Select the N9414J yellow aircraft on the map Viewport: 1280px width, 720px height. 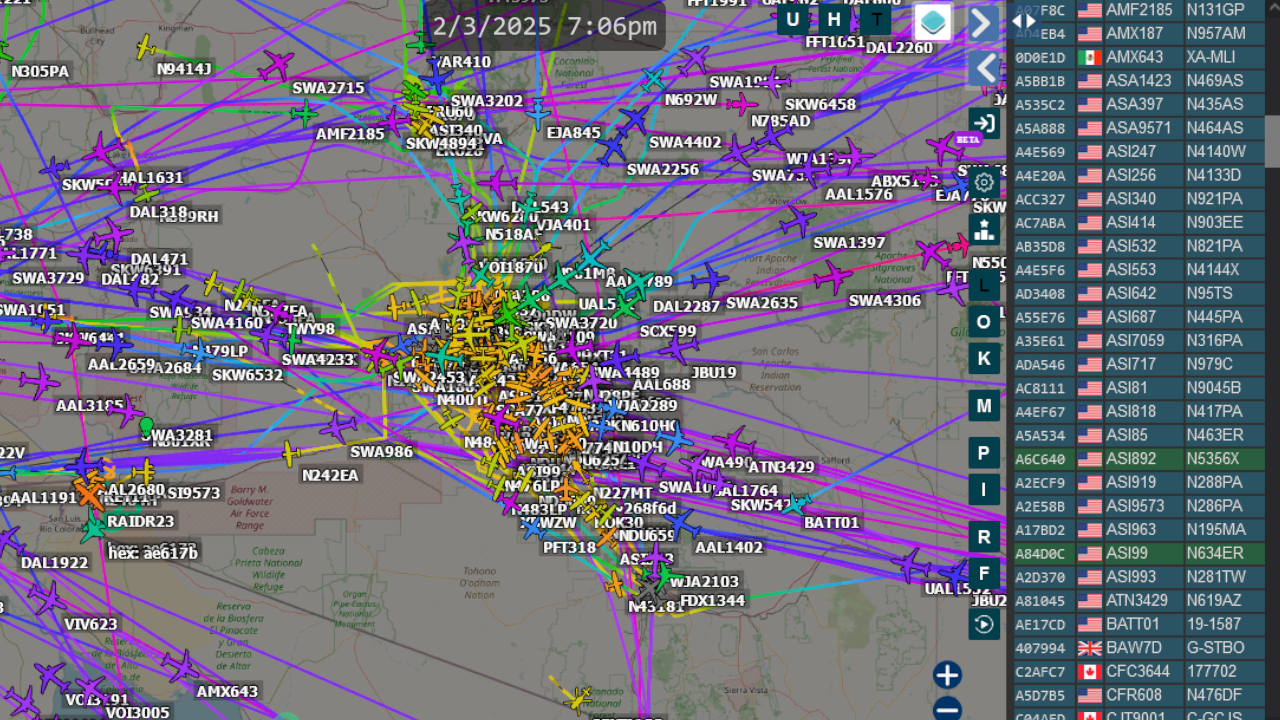click(148, 46)
